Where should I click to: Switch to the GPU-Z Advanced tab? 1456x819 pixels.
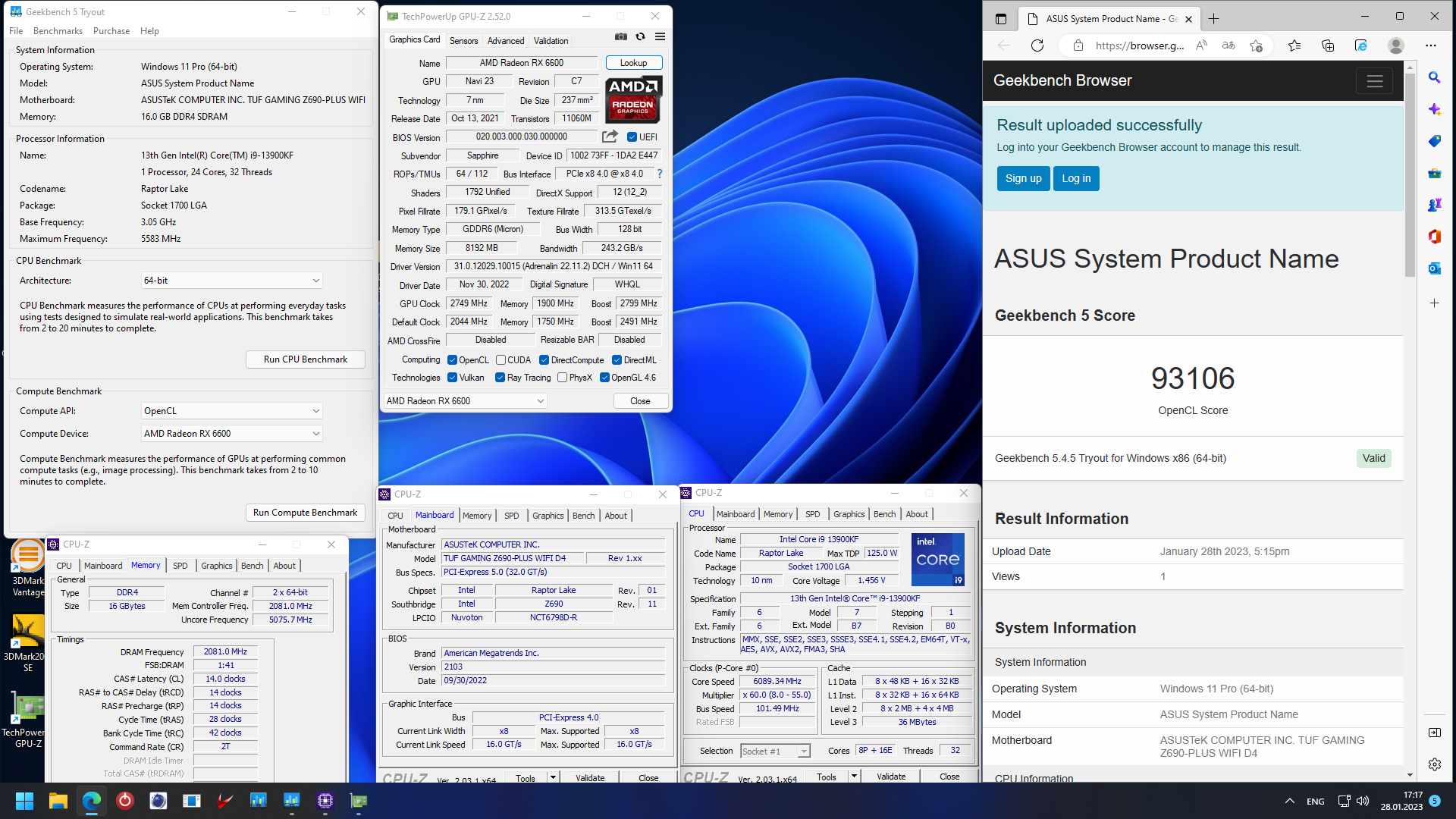[506, 41]
